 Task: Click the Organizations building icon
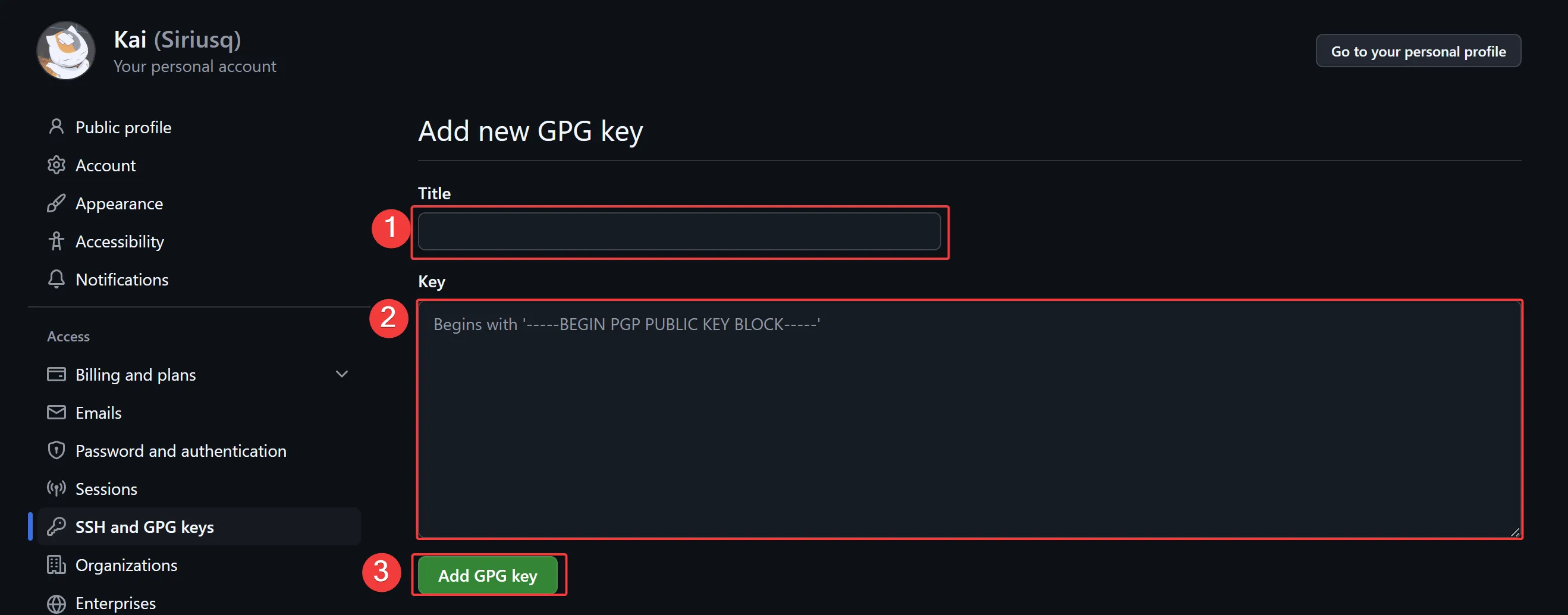tap(56, 564)
